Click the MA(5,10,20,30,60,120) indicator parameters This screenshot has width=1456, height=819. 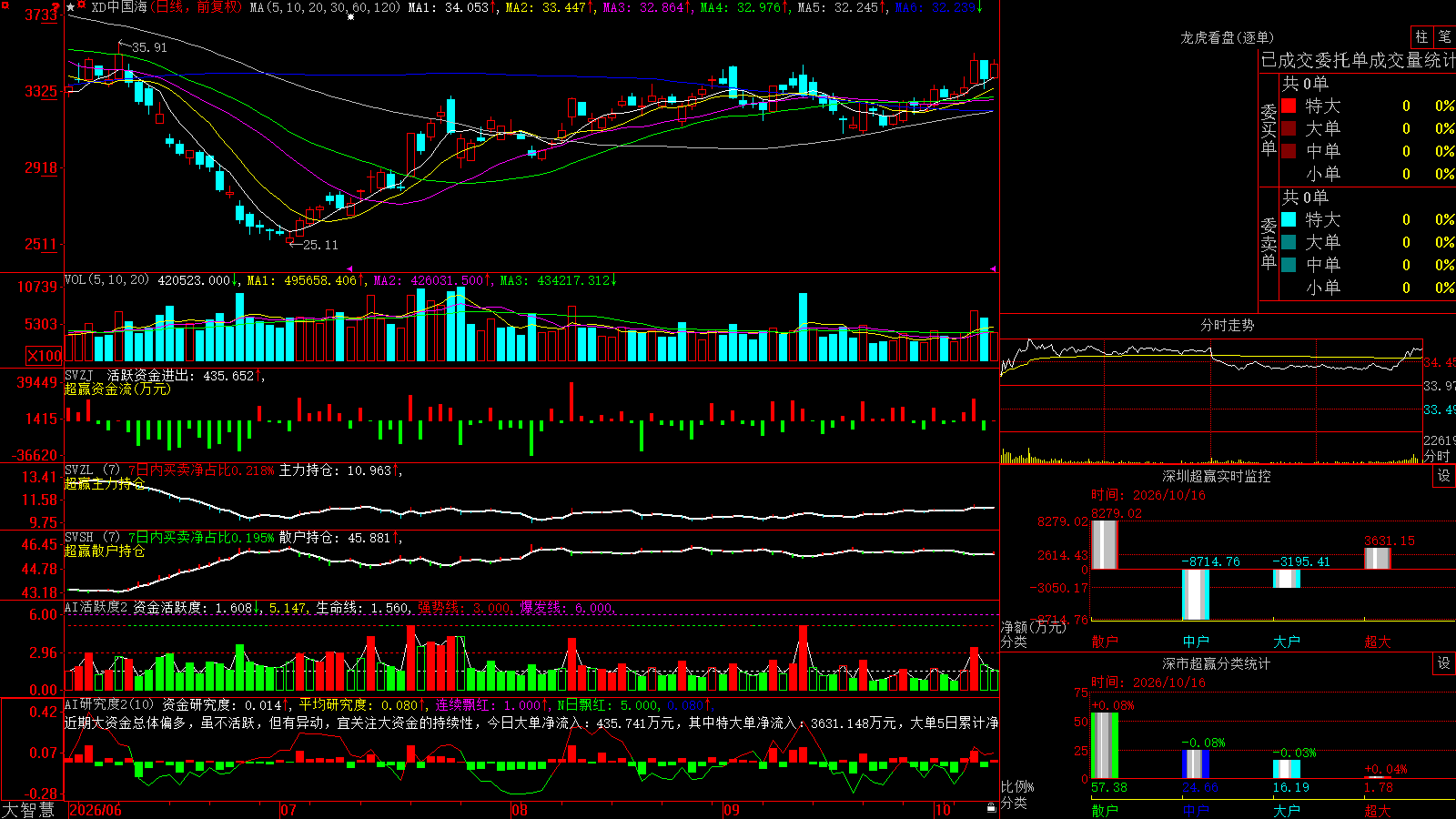(x=325, y=7)
